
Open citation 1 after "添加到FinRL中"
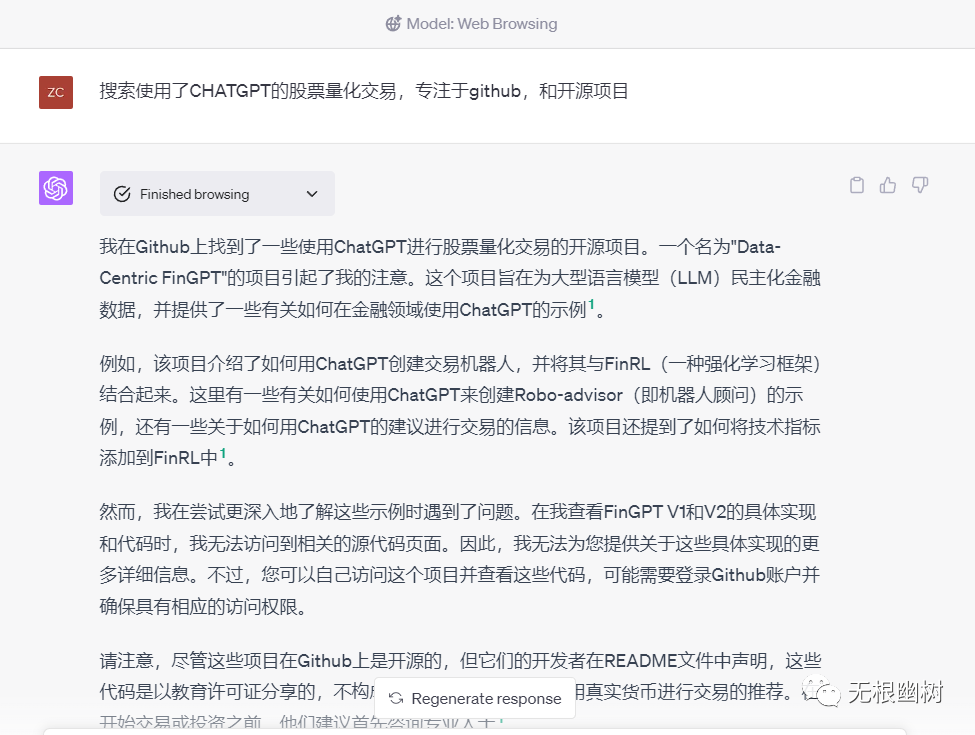click(223, 453)
